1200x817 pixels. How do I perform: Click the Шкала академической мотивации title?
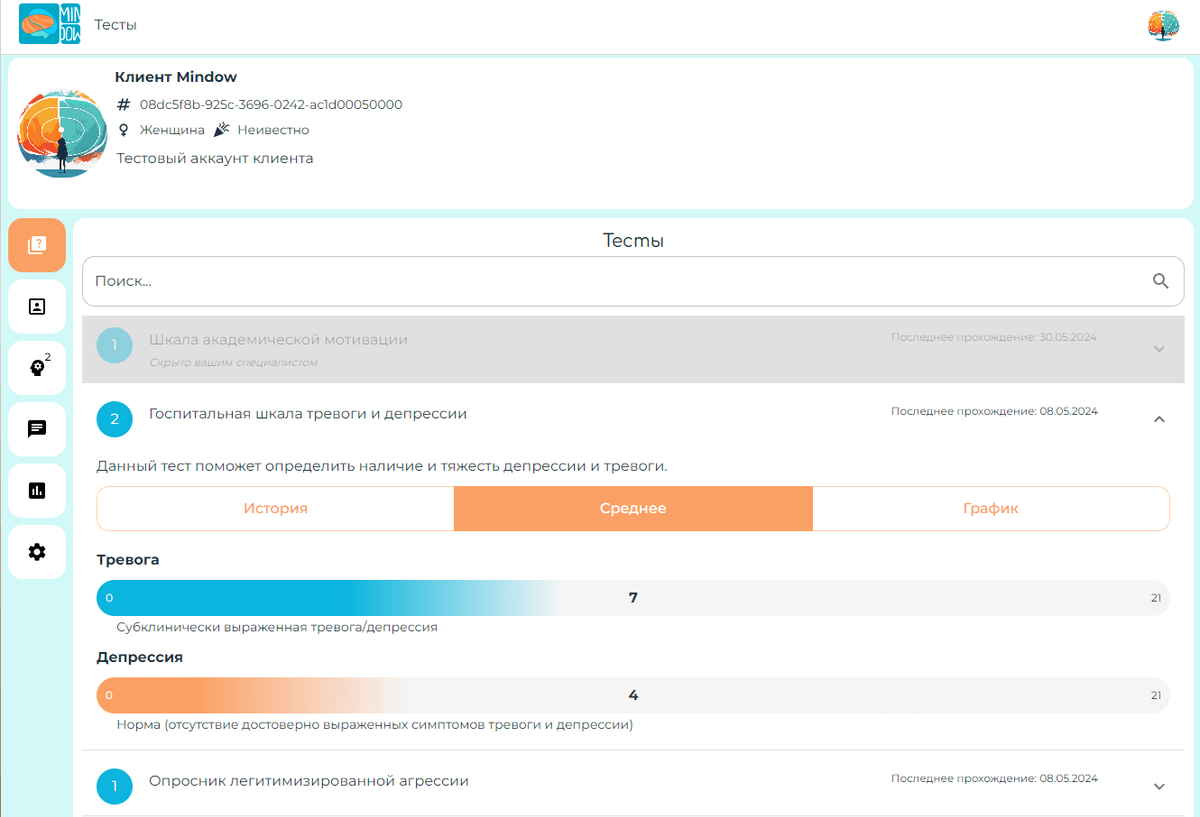click(278, 339)
